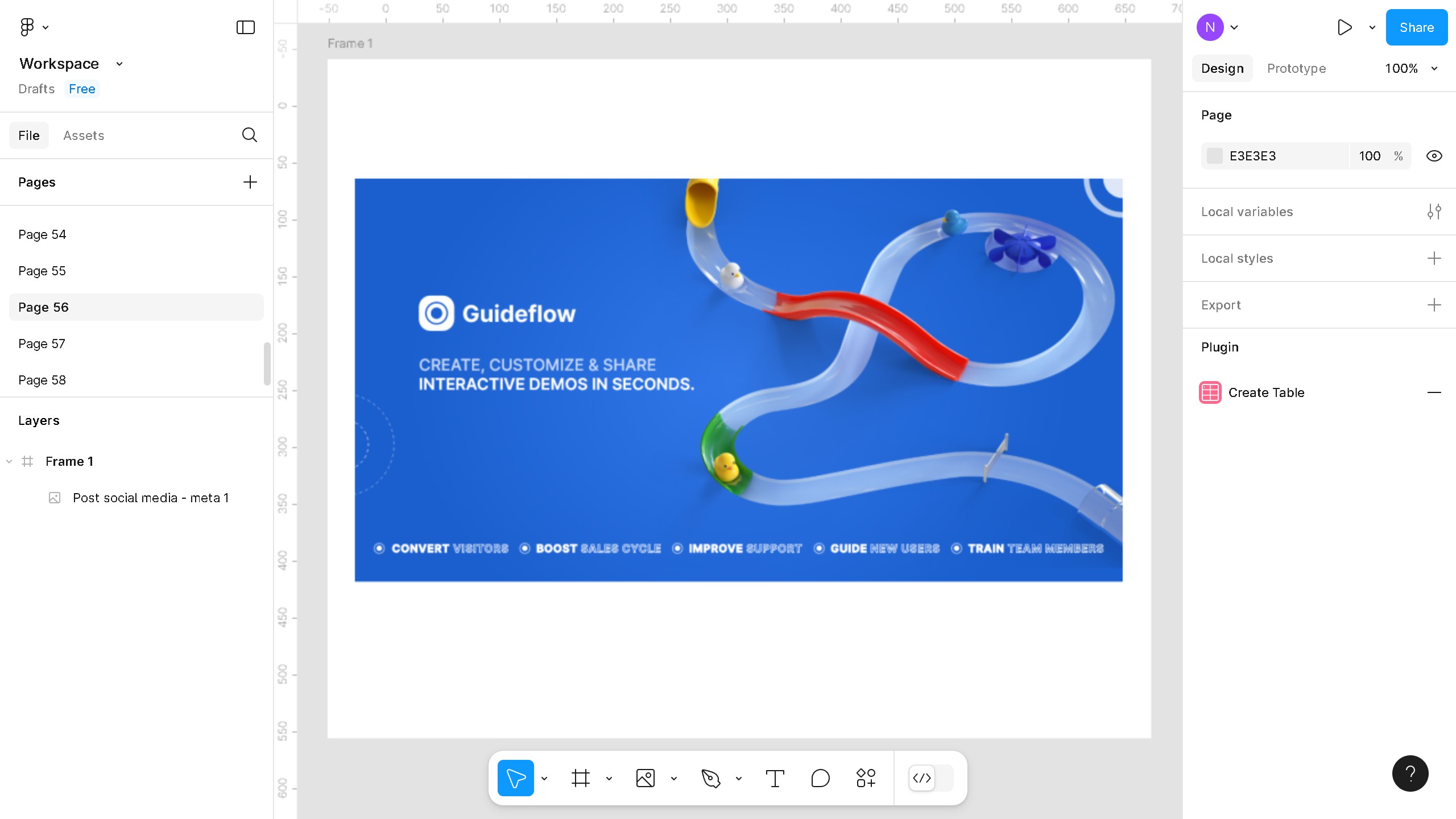The image size is (1456, 819).
Task: Click the page color swatch E3E3E3
Action: click(x=1215, y=155)
